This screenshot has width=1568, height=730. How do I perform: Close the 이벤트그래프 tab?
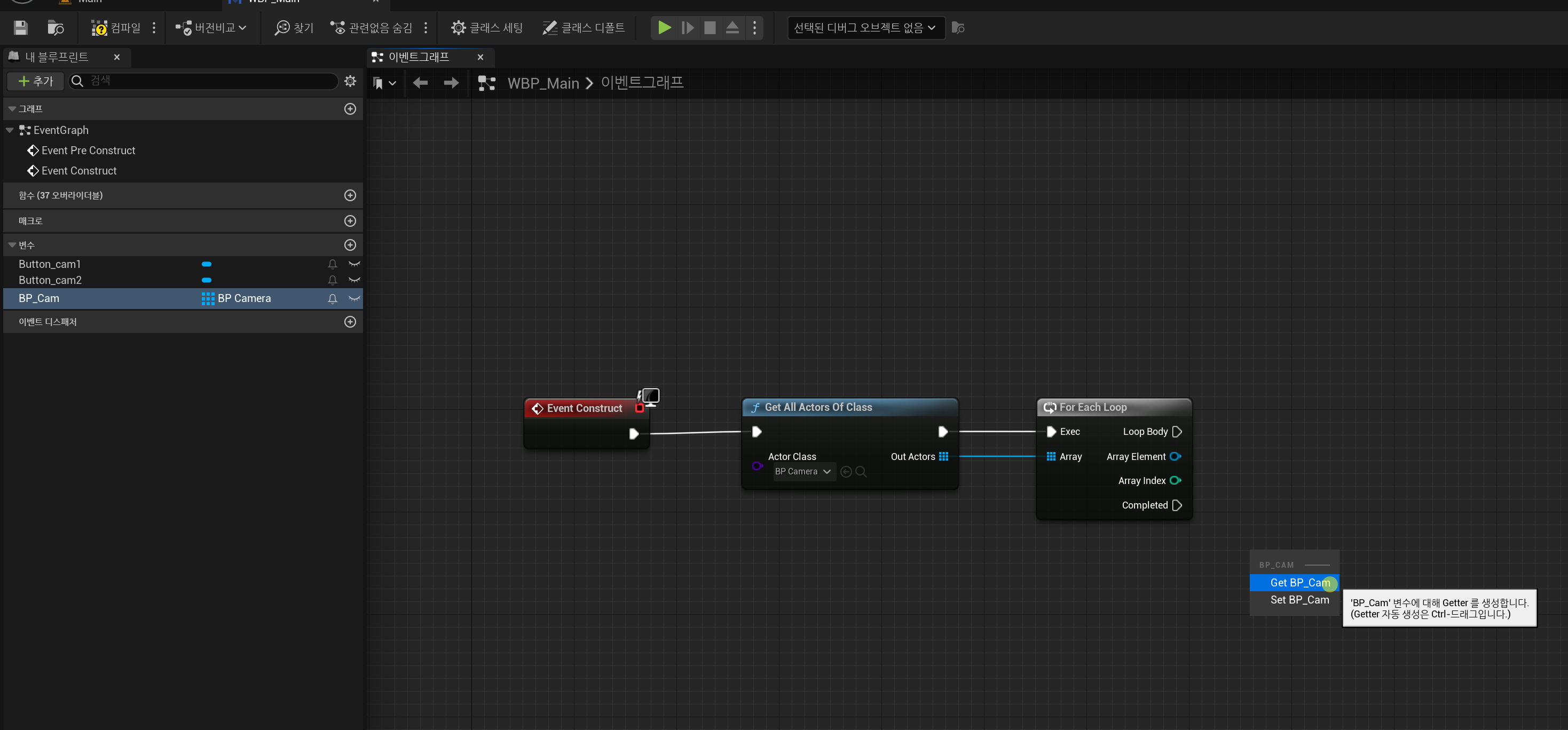coord(480,57)
